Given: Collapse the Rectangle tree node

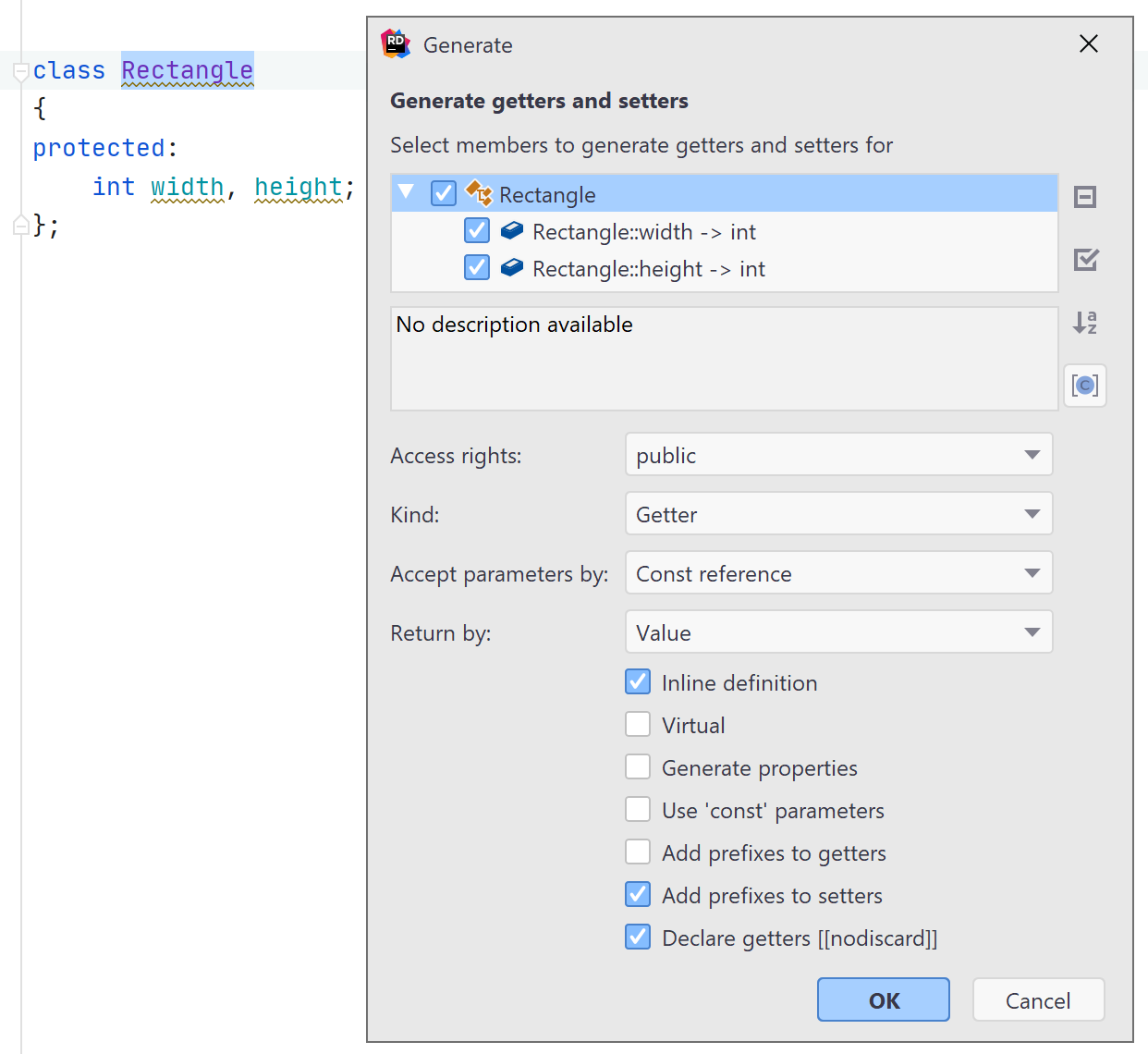Looking at the screenshot, I should pos(406,193).
